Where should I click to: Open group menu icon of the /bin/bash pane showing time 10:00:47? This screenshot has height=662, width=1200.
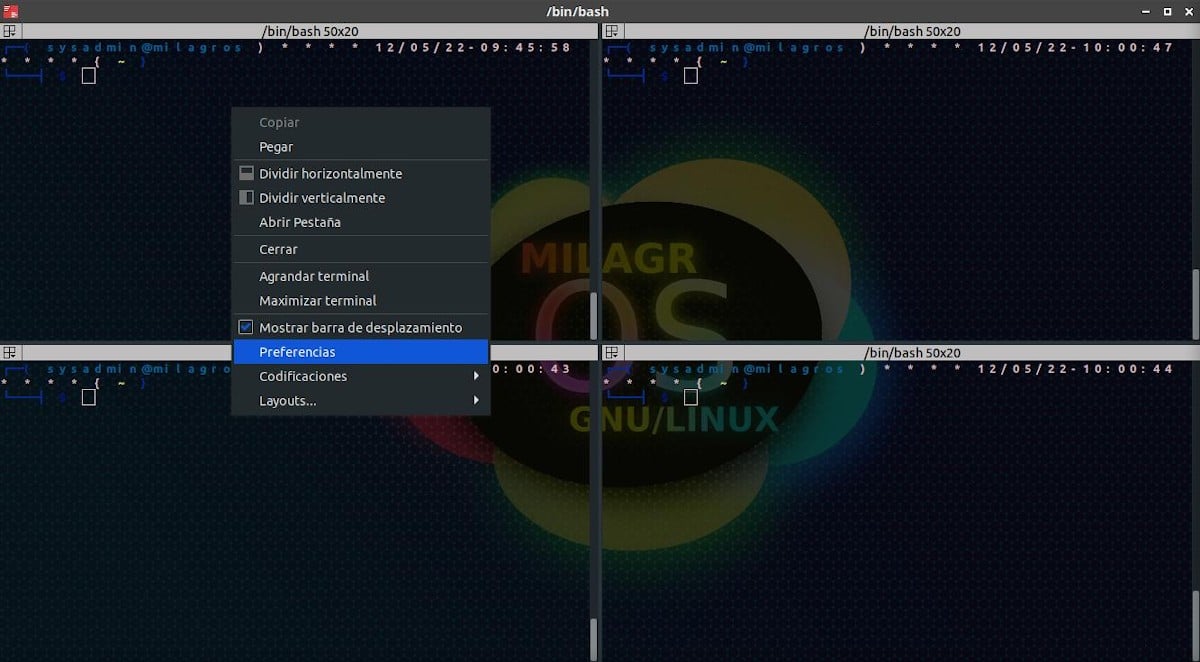coord(612,31)
